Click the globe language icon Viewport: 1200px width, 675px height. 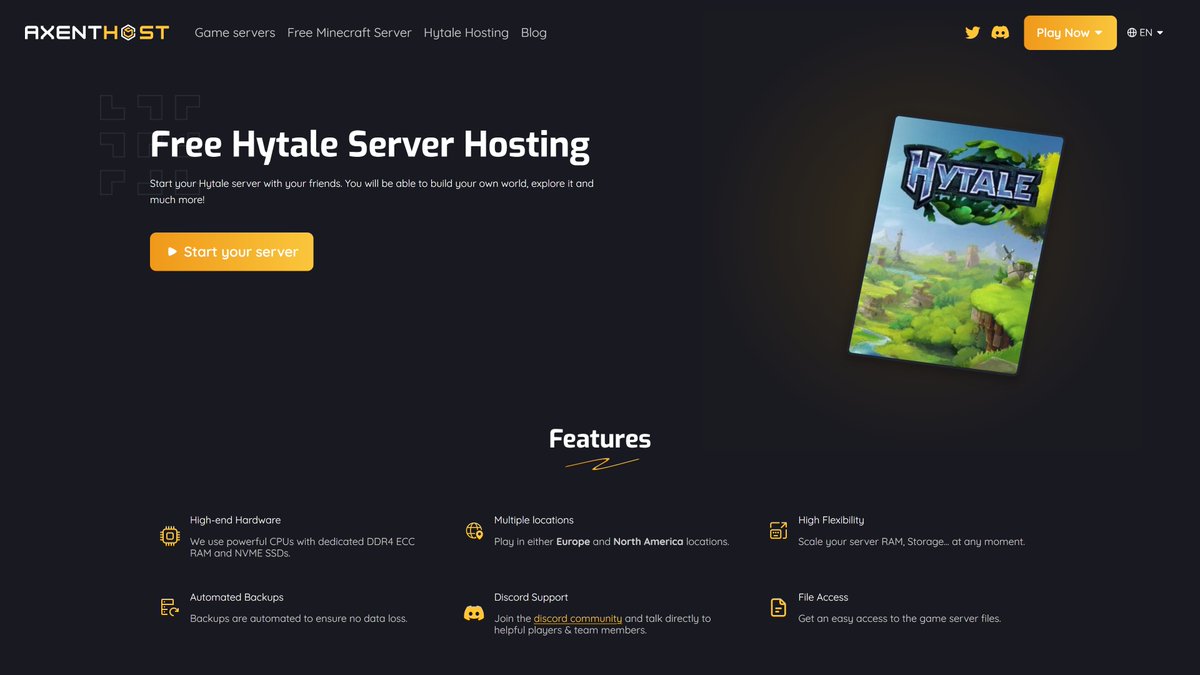(x=1132, y=32)
